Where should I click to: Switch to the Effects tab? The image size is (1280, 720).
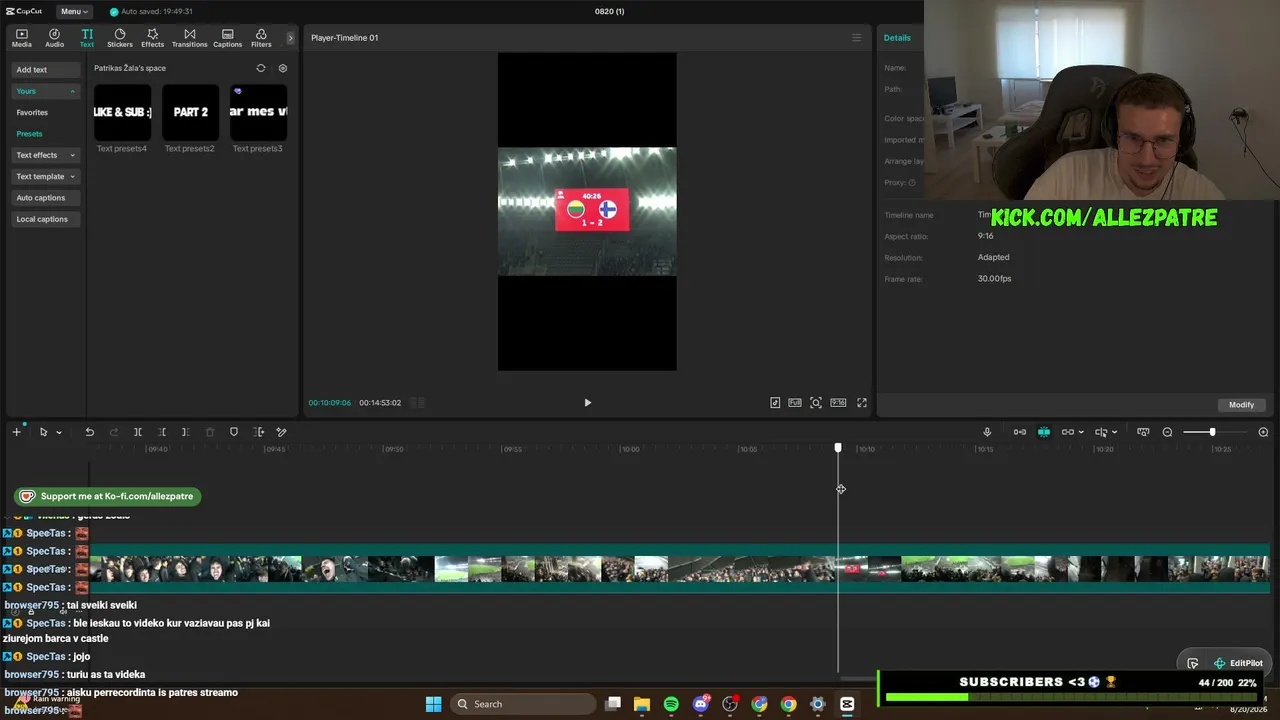(152, 38)
